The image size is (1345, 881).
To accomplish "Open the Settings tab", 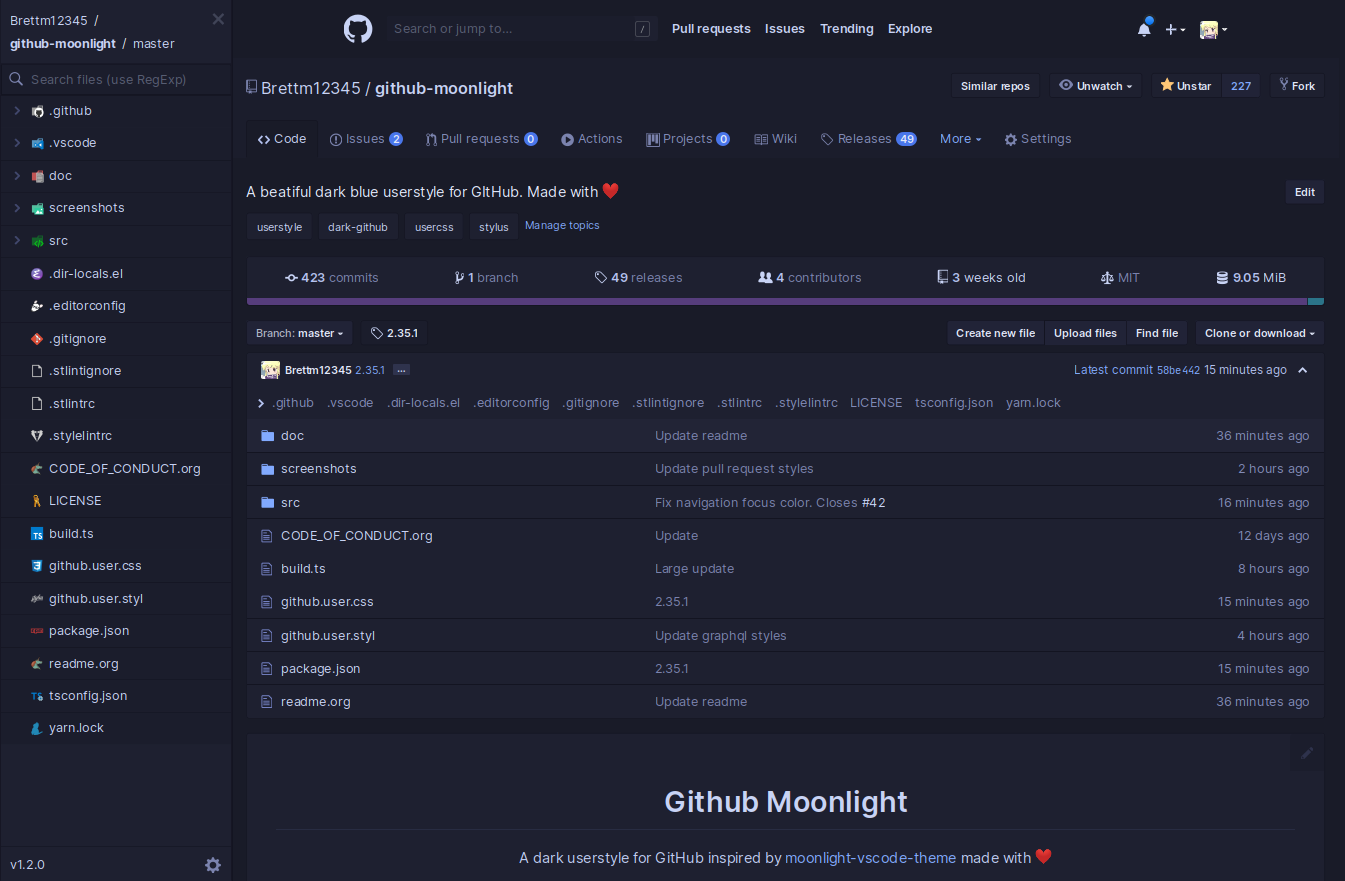I will (1038, 139).
